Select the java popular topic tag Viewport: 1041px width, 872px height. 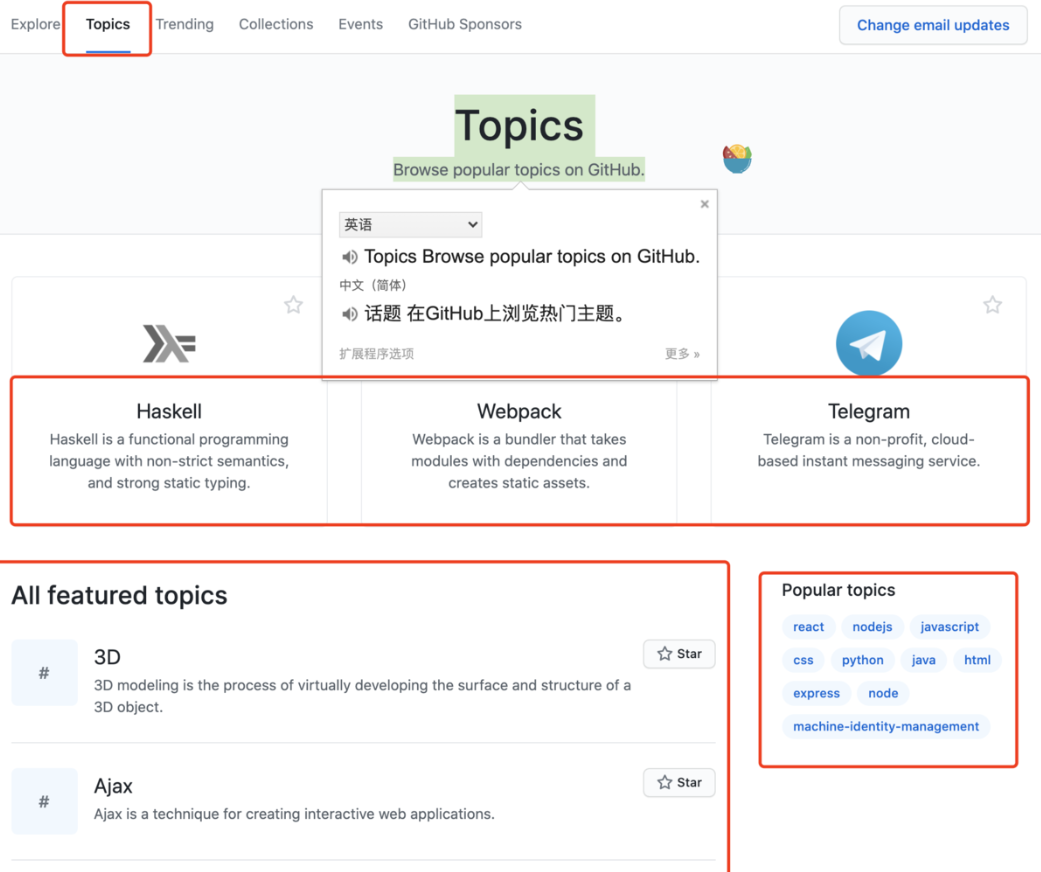923,660
